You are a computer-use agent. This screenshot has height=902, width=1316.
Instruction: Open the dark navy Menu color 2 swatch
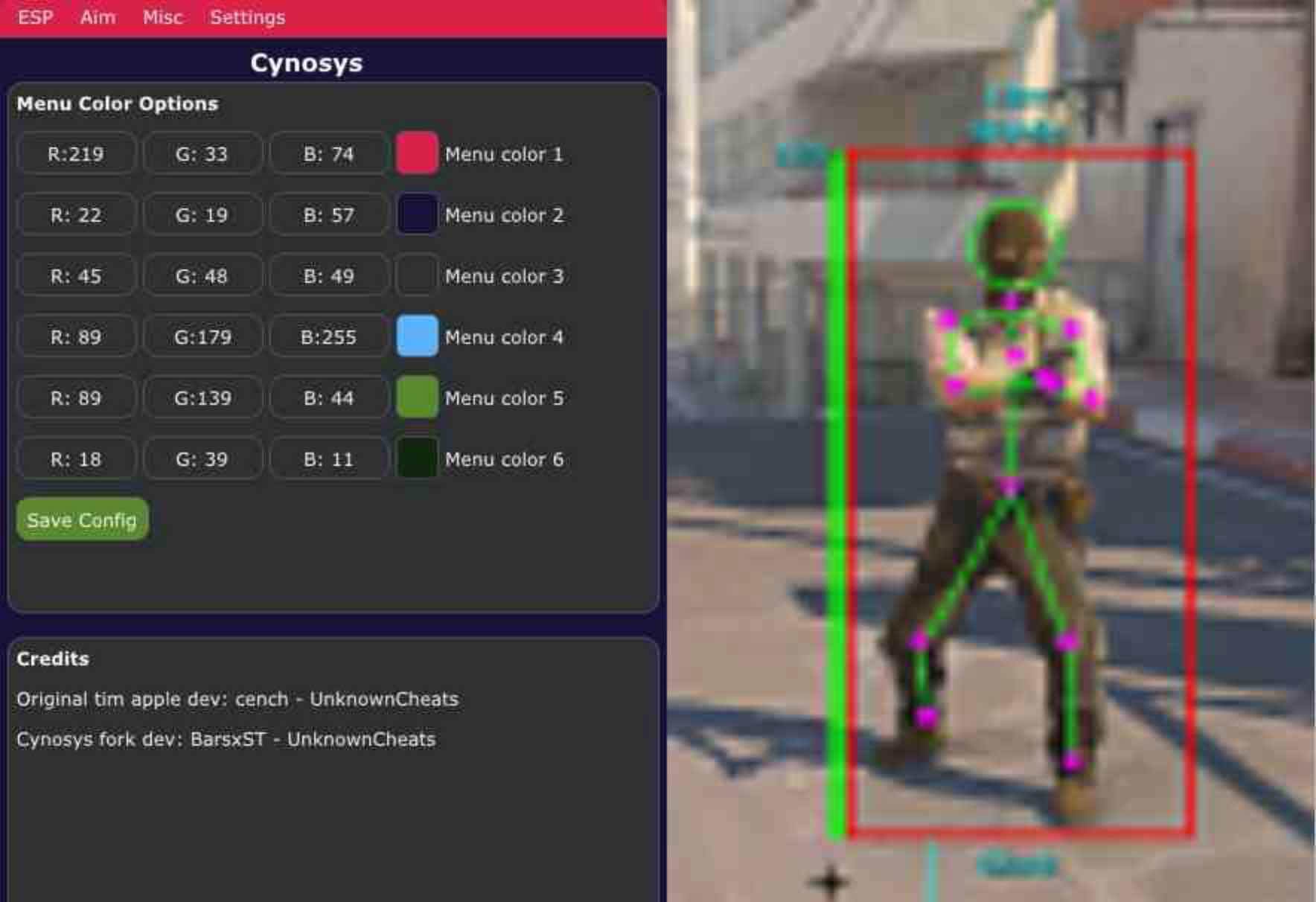[x=417, y=214]
